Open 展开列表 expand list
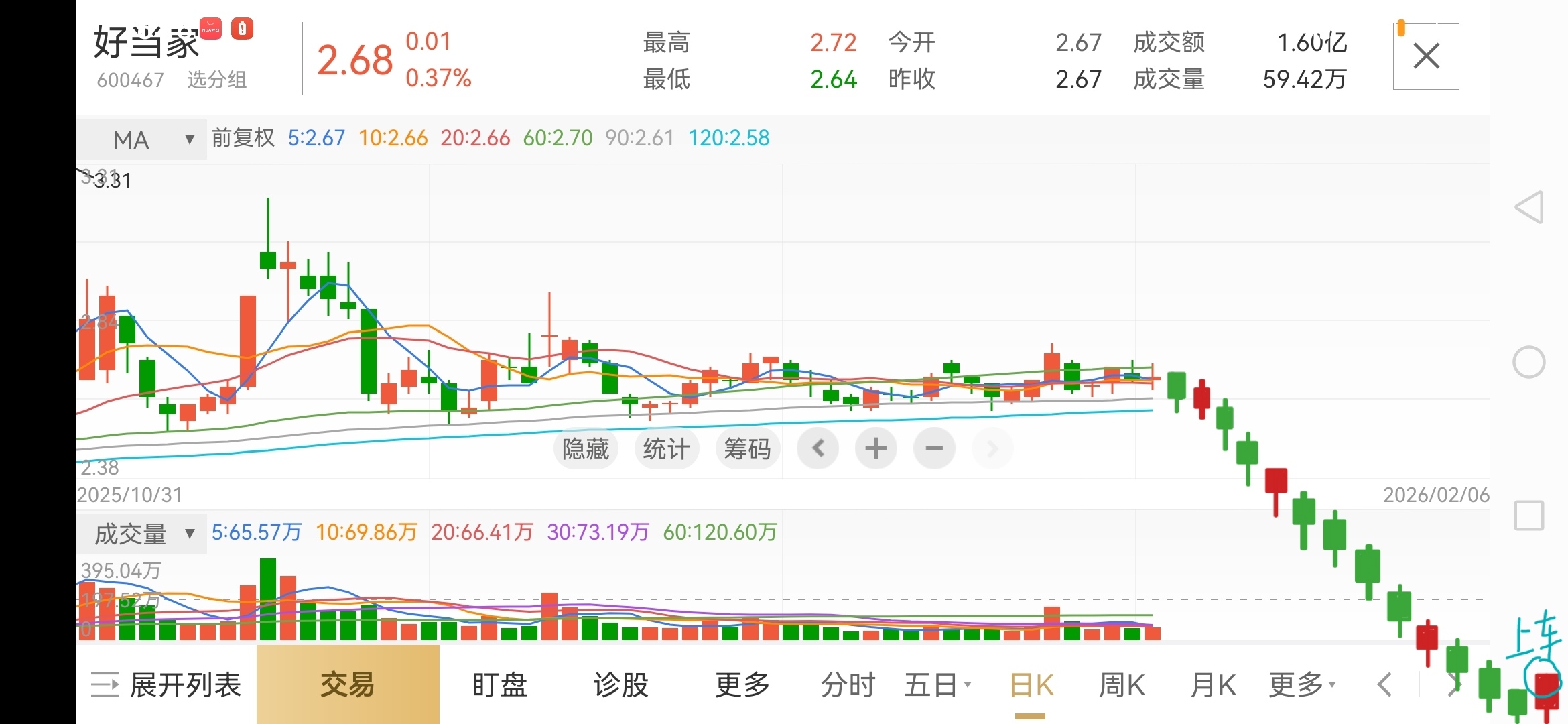1568x724 pixels. pyautogui.click(x=166, y=684)
